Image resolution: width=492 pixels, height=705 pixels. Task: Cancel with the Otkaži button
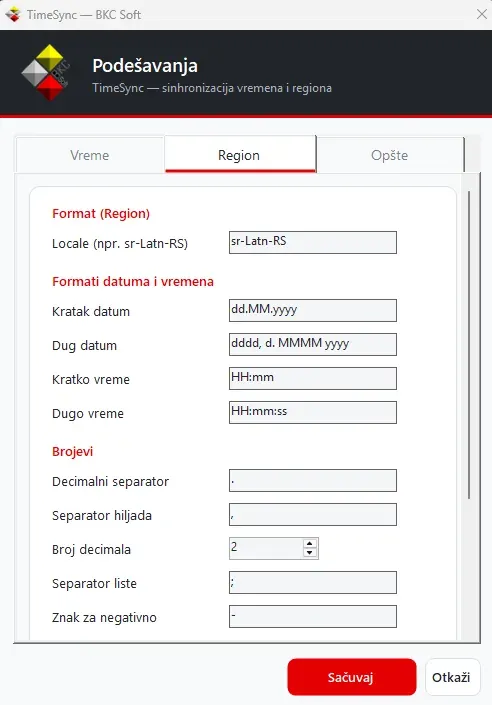coord(452,677)
